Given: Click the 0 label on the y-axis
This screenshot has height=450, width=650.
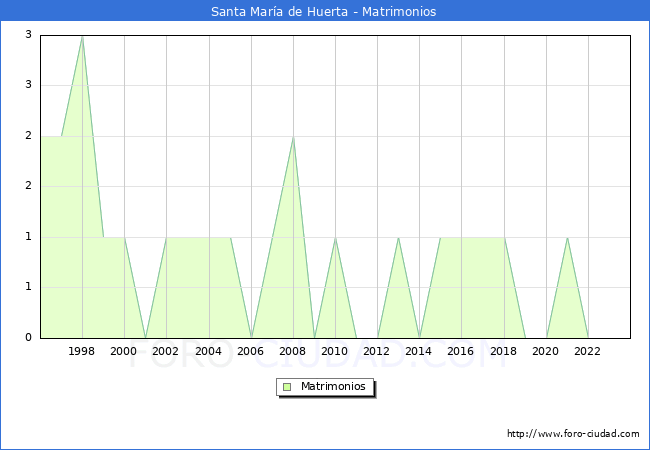Looking at the screenshot, I should tap(28, 337).
